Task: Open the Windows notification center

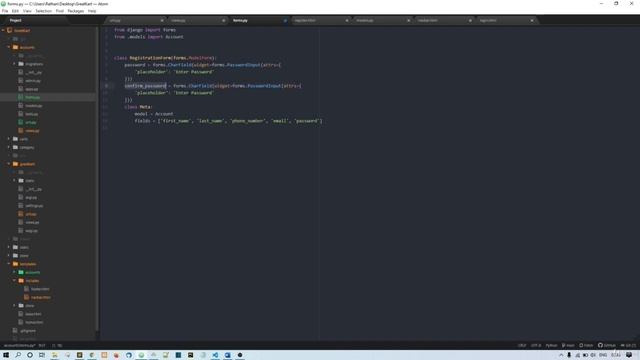Action: (629, 355)
